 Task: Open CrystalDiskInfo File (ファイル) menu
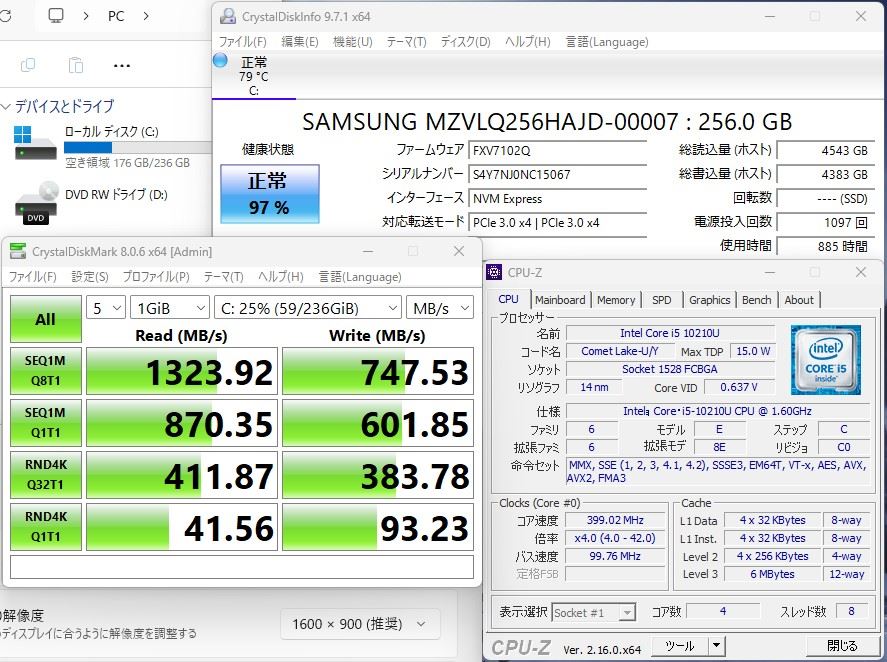tap(243, 42)
